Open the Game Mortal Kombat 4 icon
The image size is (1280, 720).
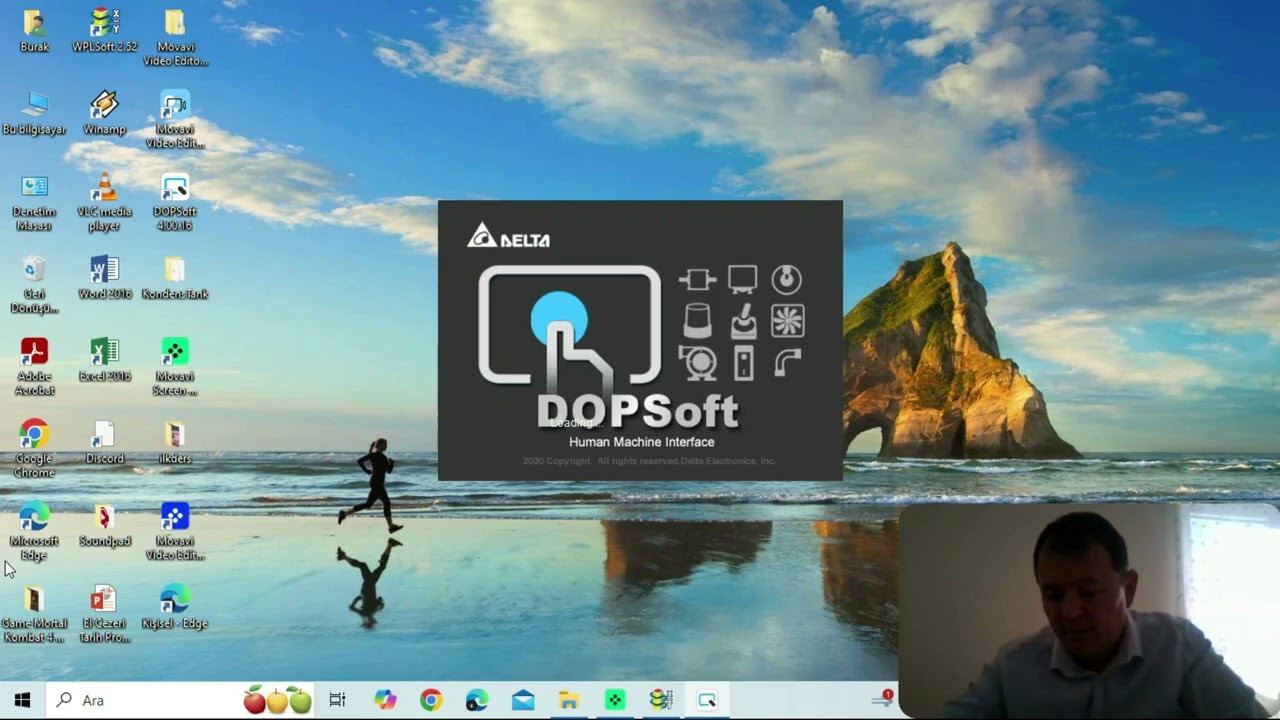[x=34, y=614]
